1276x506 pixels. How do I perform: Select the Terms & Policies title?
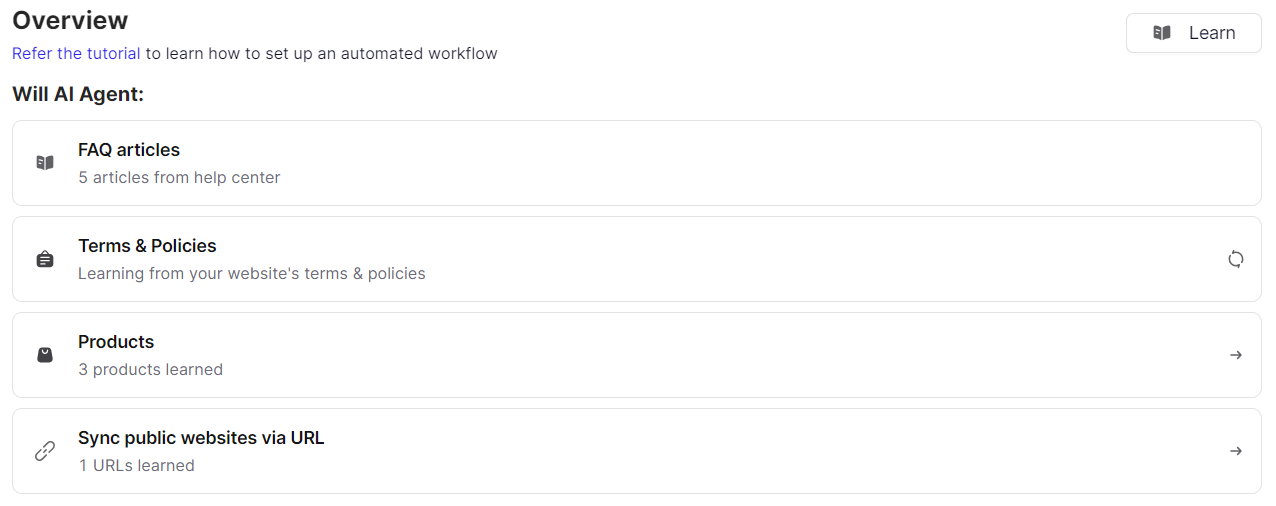click(147, 246)
